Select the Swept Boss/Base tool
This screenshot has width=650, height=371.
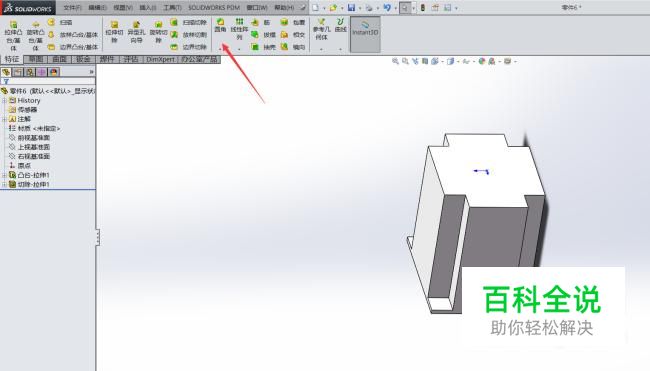point(61,22)
